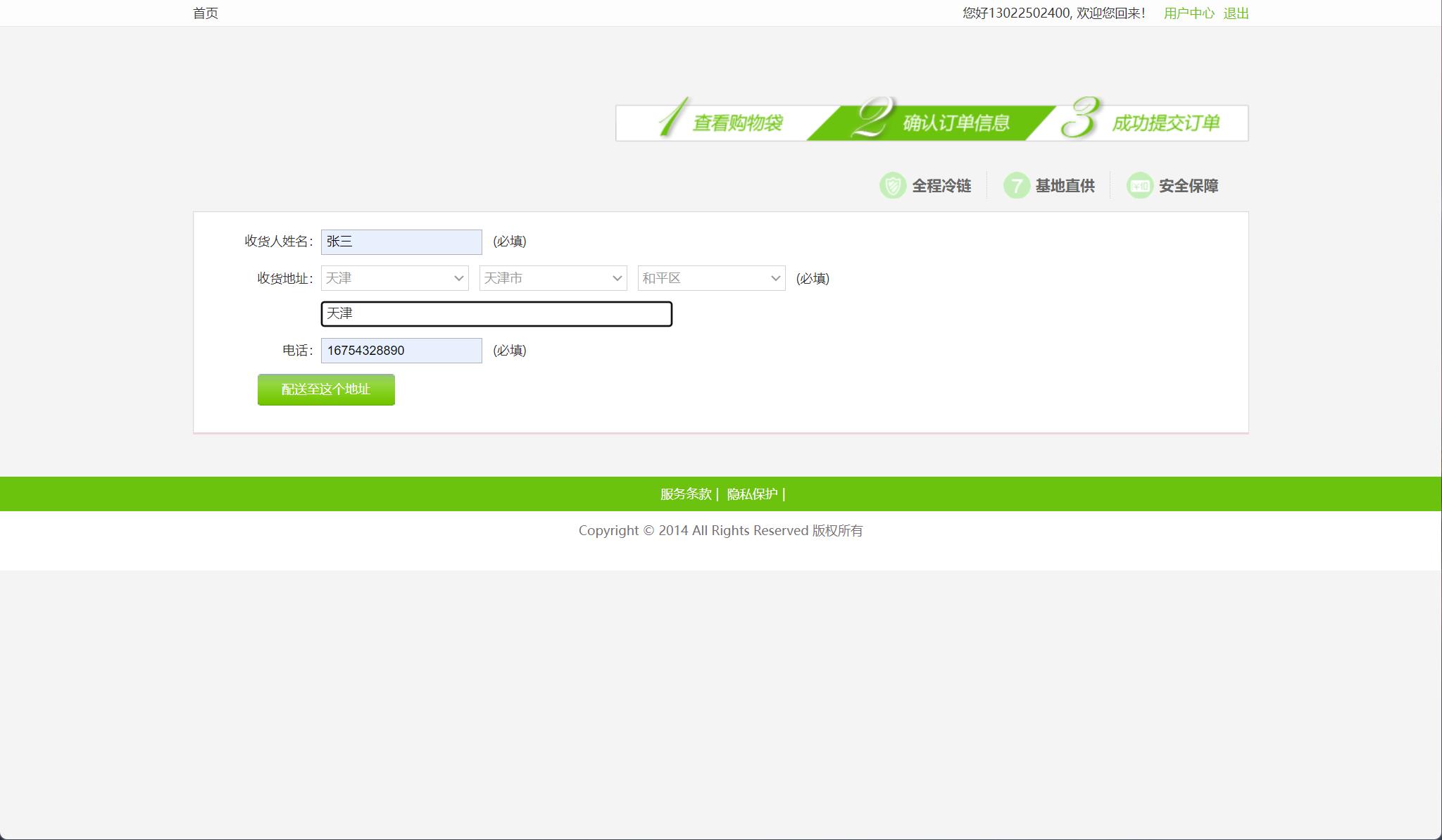Click 退出 to log out
The image size is (1442, 840).
point(1236,12)
